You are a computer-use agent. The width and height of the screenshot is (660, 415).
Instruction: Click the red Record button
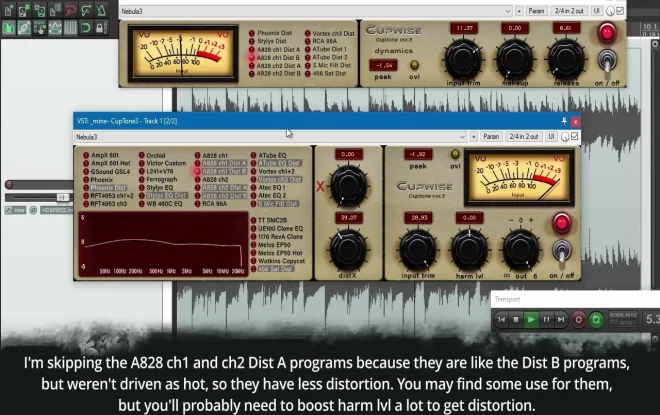click(579, 320)
